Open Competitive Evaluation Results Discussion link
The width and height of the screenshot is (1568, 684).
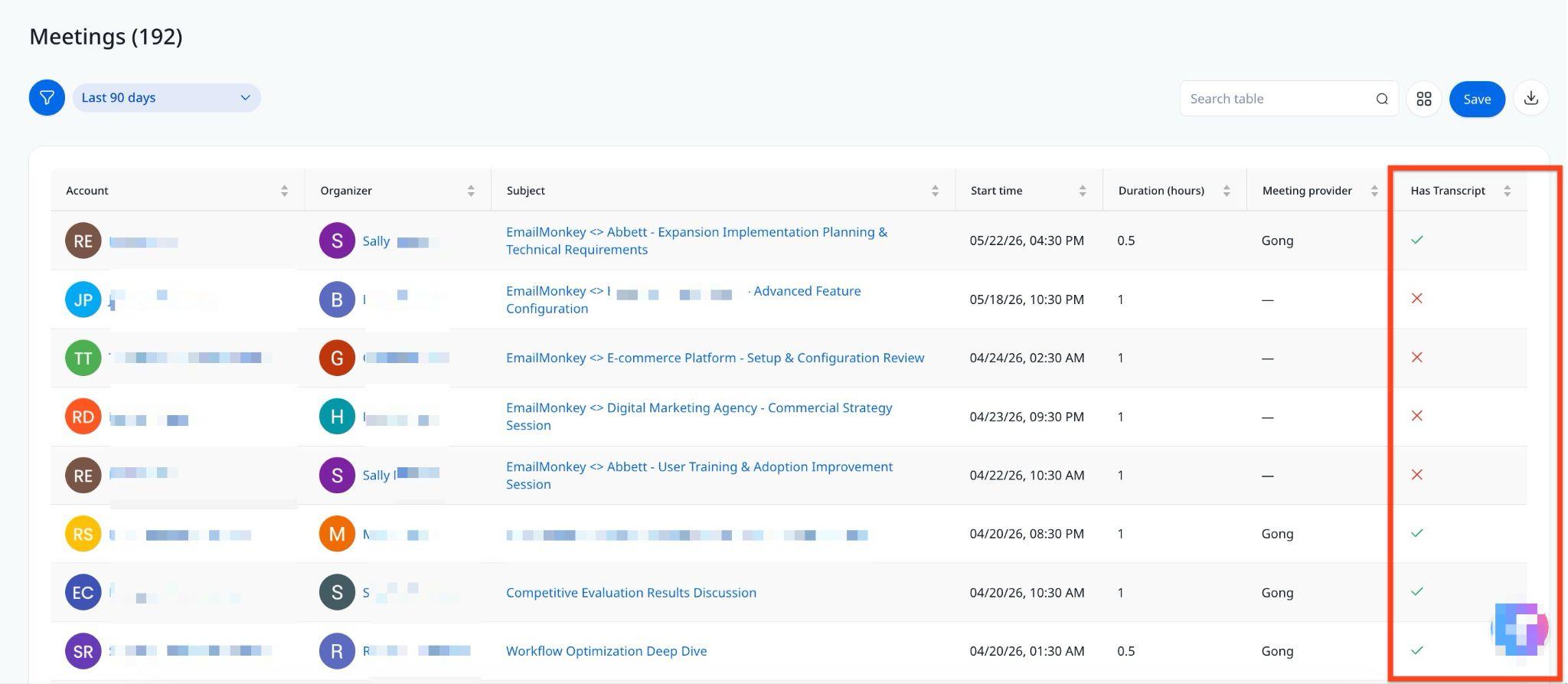pos(631,593)
